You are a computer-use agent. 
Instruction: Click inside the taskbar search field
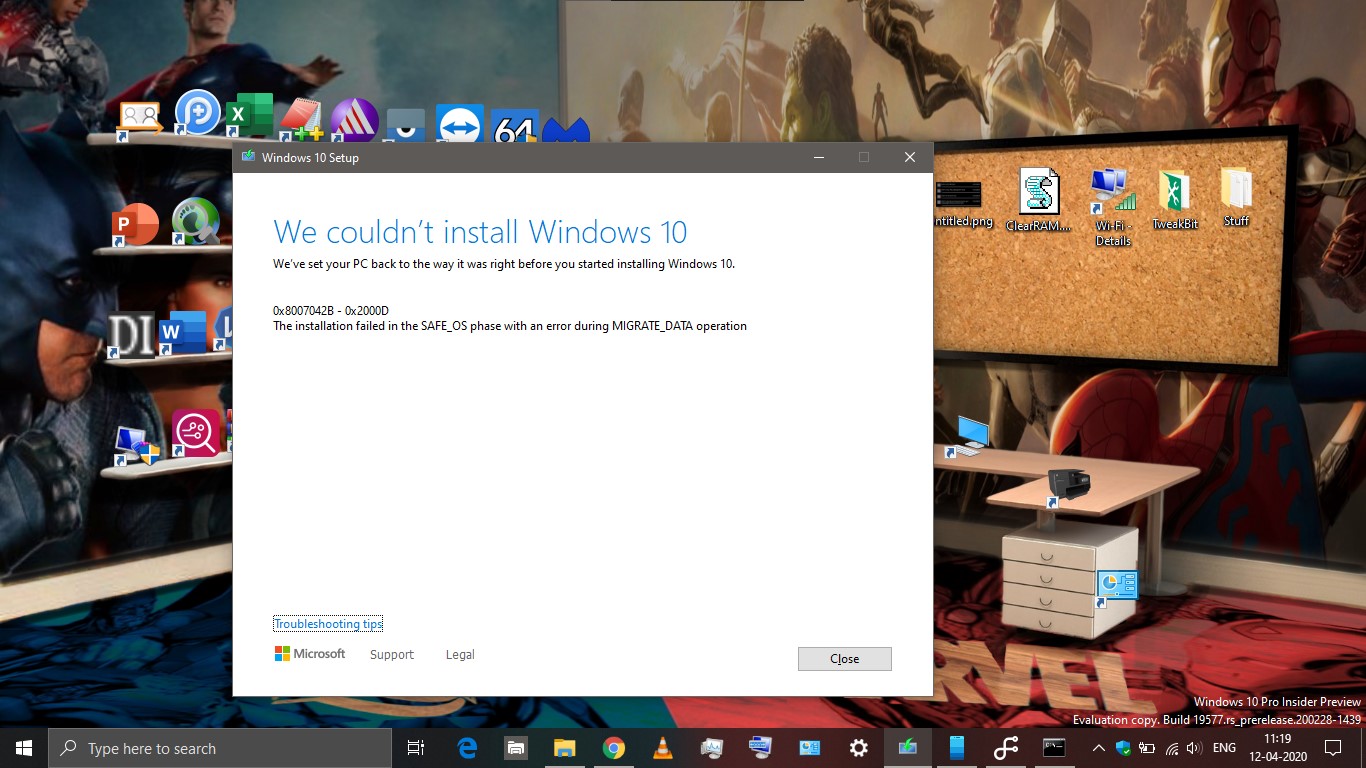[x=220, y=747]
